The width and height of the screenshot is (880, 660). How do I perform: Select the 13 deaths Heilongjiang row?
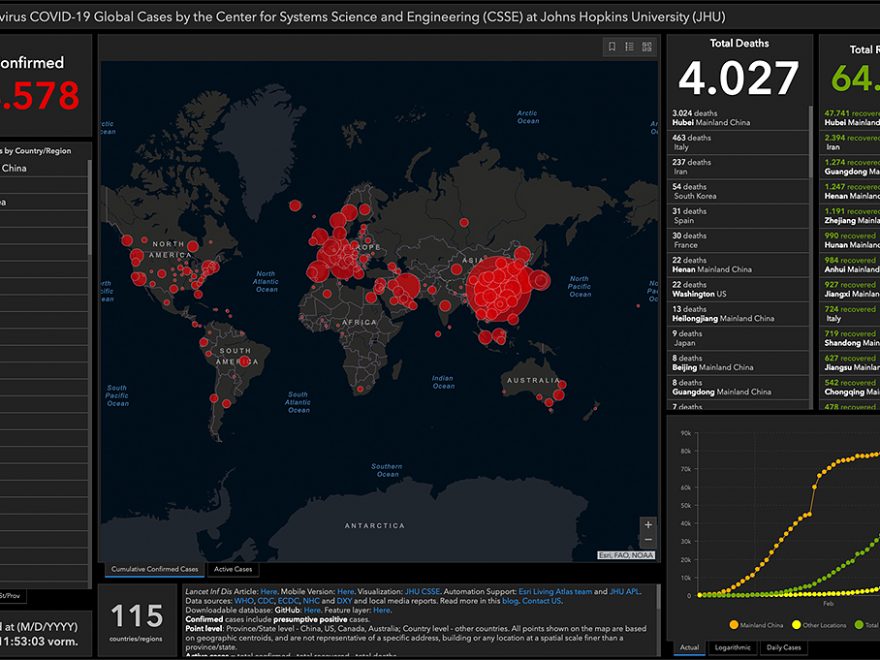pos(737,314)
